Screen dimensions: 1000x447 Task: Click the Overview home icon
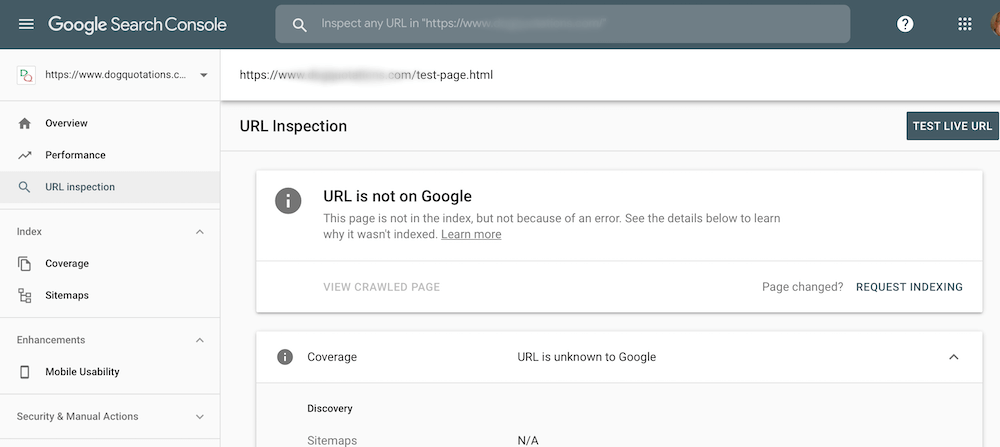(25, 123)
